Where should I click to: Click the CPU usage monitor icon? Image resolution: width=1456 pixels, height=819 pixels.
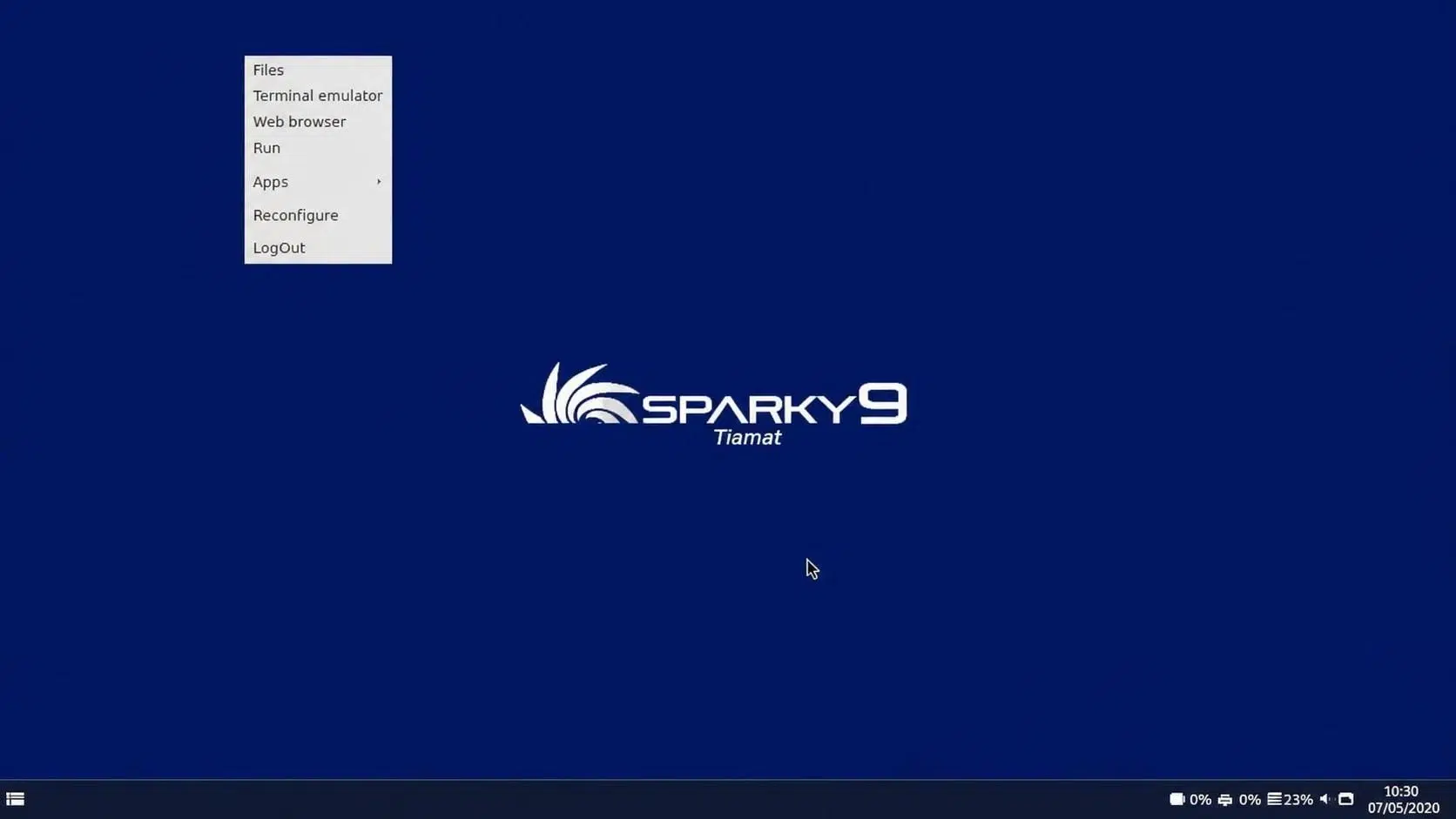pyautogui.click(x=1225, y=799)
